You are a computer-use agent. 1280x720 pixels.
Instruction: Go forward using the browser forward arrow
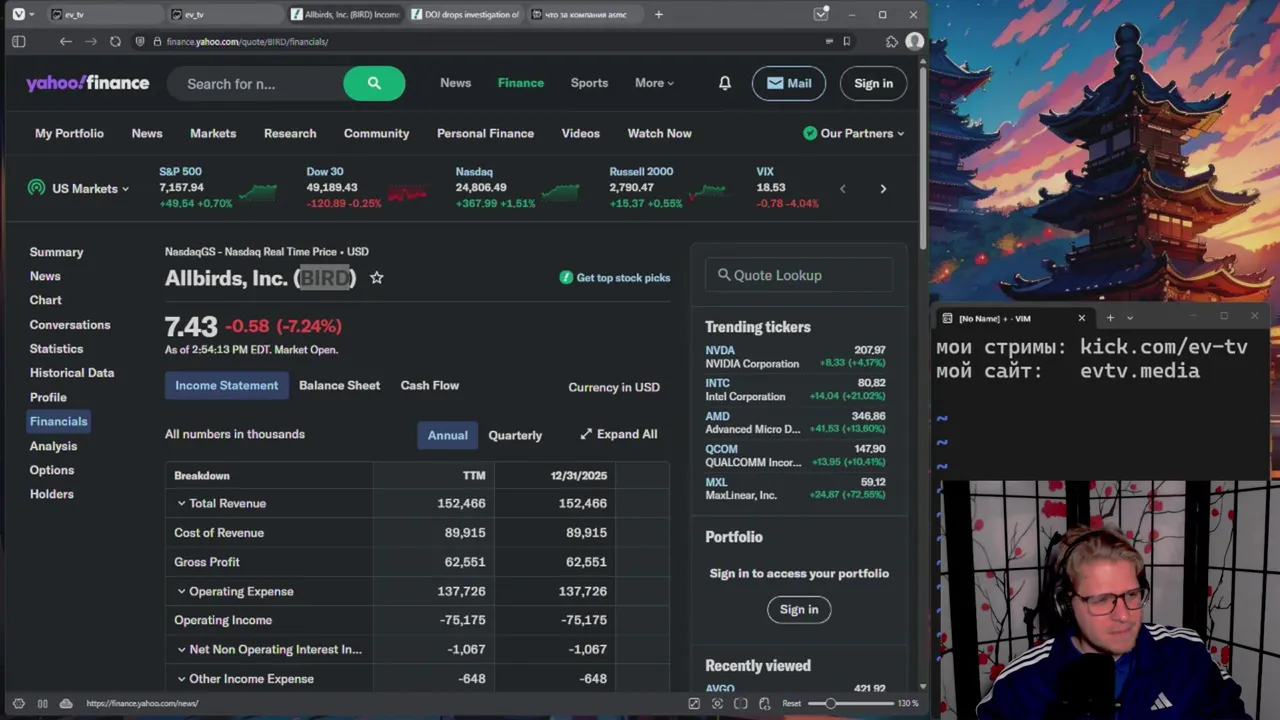[x=90, y=41]
